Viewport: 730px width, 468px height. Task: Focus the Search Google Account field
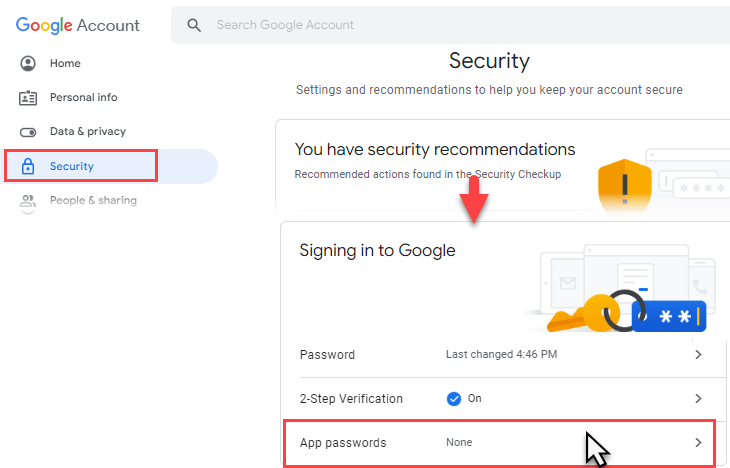pos(400,25)
